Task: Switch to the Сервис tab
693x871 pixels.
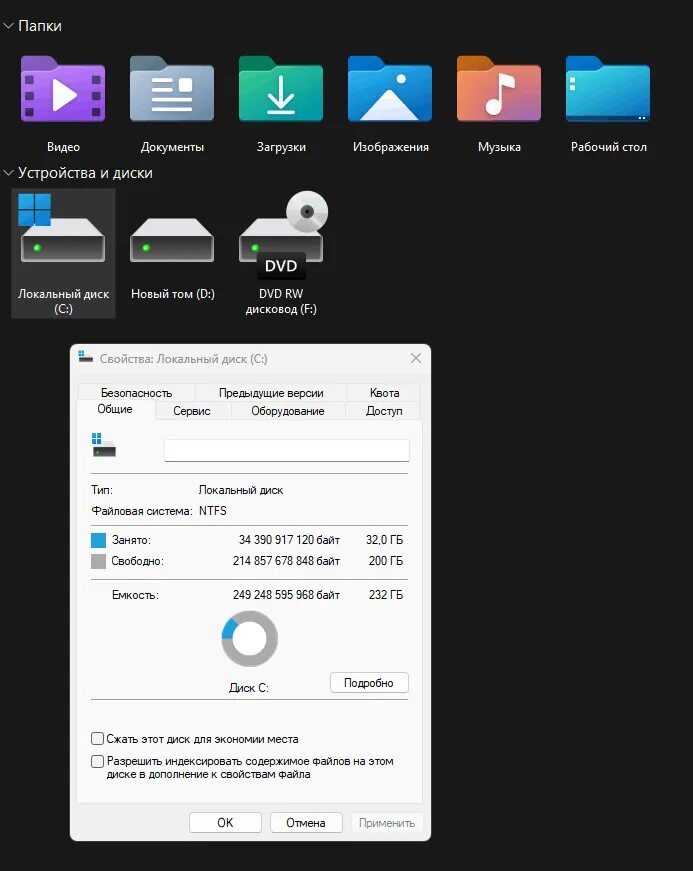Action: click(x=192, y=411)
